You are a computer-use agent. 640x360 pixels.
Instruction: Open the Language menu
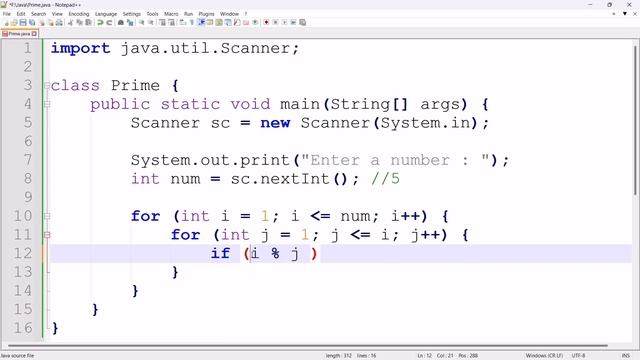(106, 14)
